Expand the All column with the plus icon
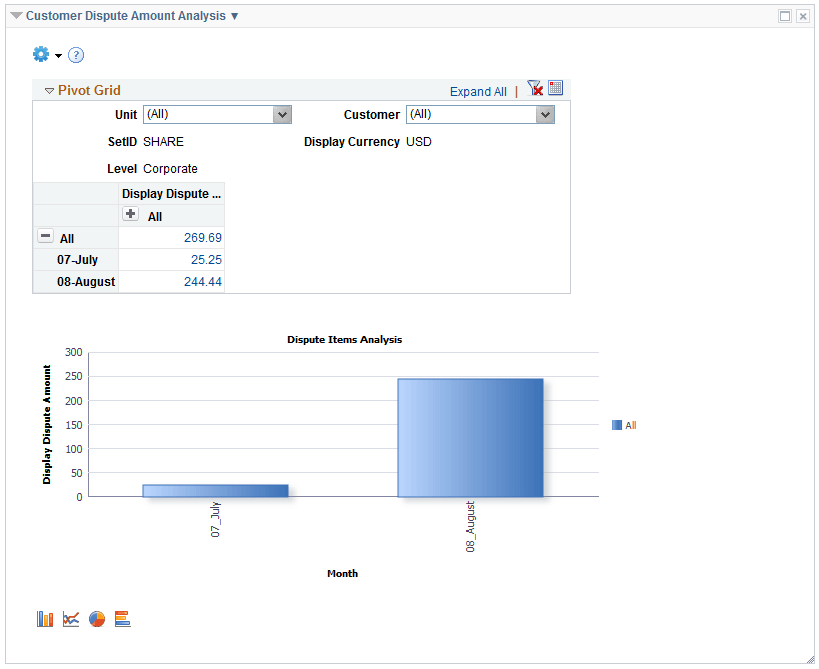Screen dimensions: 819x669 (x=130, y=214)
